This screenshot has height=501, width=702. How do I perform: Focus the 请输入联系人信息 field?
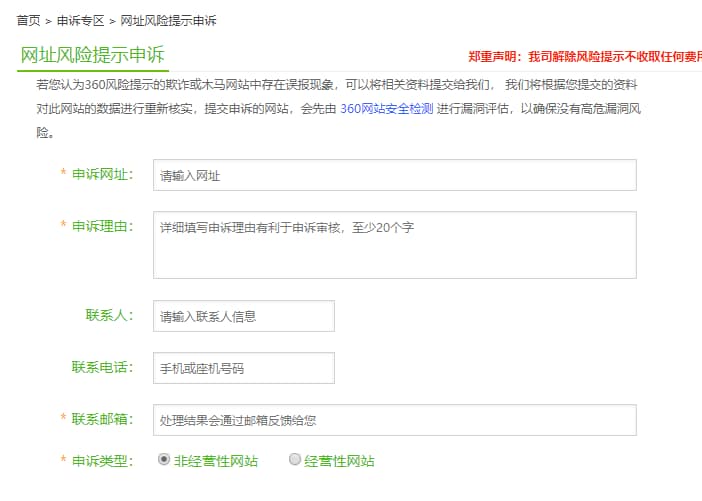point(243,316)
